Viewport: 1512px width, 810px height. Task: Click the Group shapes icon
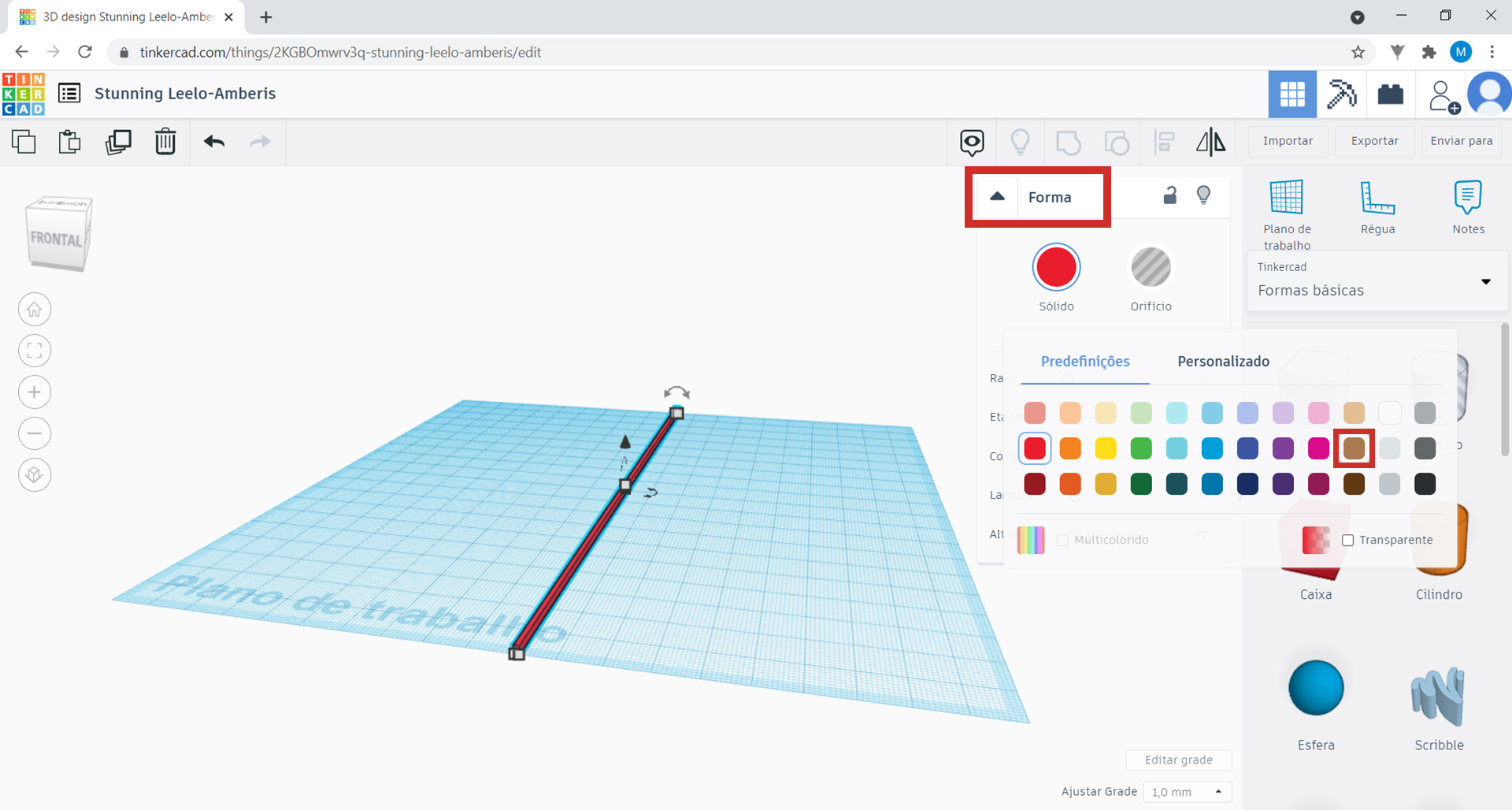pos(1069,143)
